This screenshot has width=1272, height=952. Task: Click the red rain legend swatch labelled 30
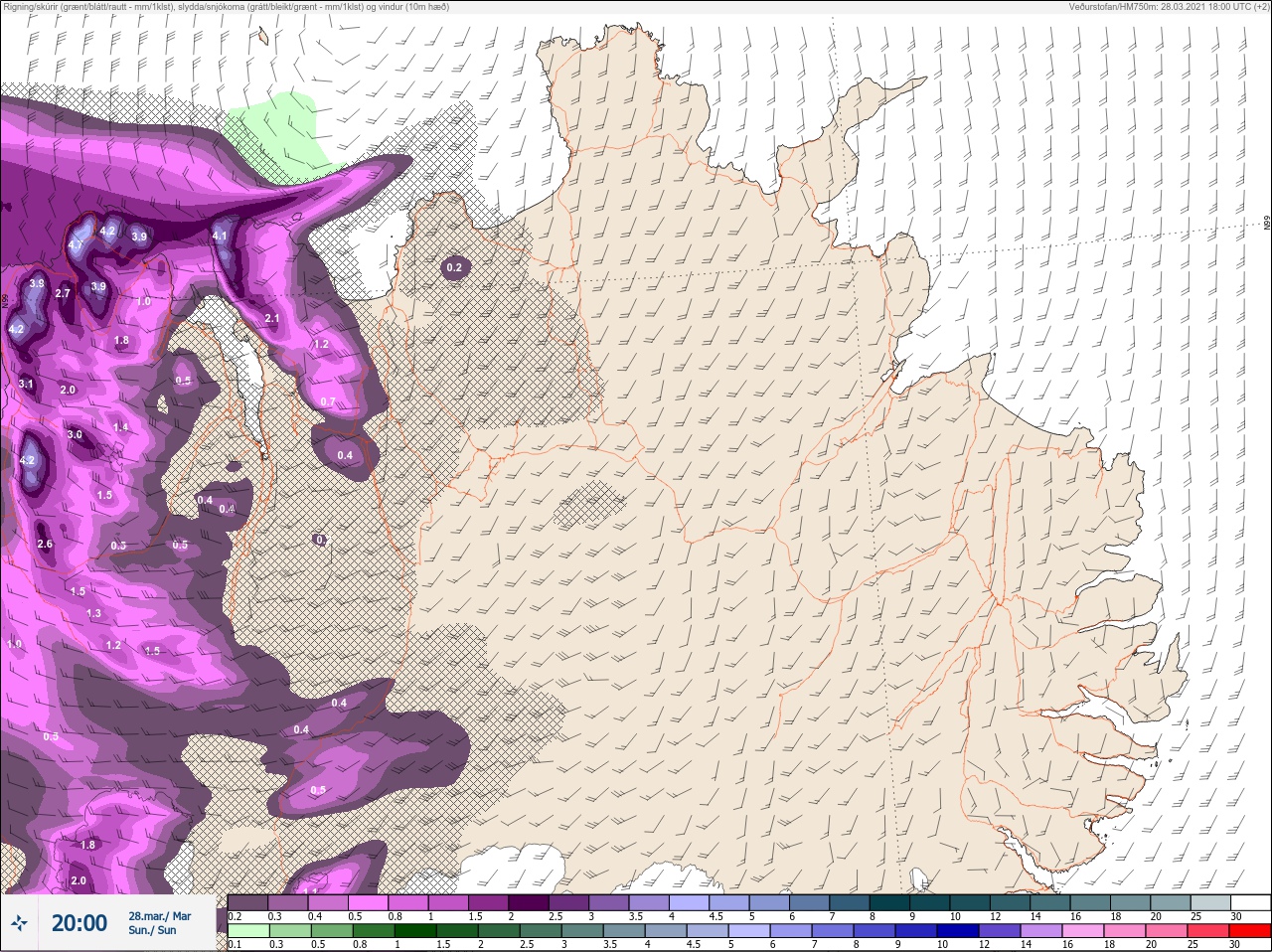coord(1250,932)
